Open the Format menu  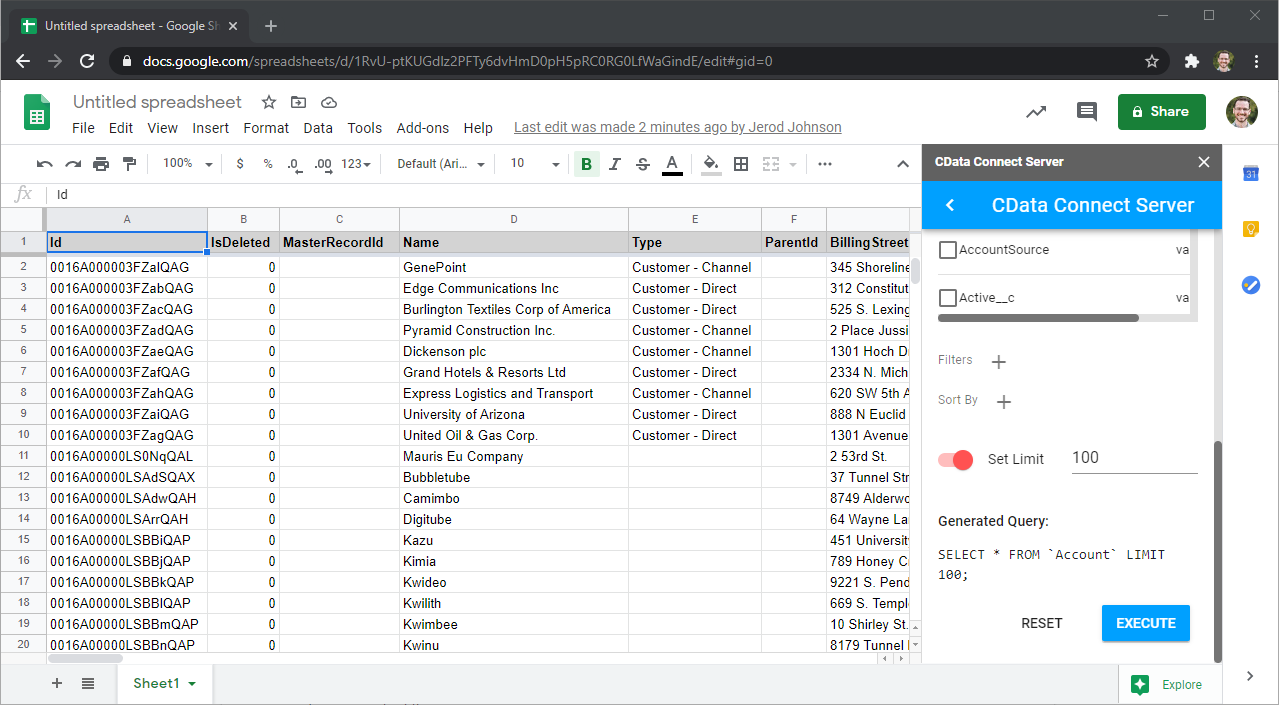[x=266, y=128]
